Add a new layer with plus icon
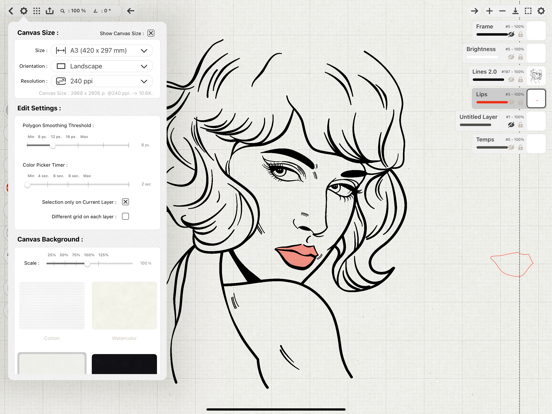 tap(489, 11)
